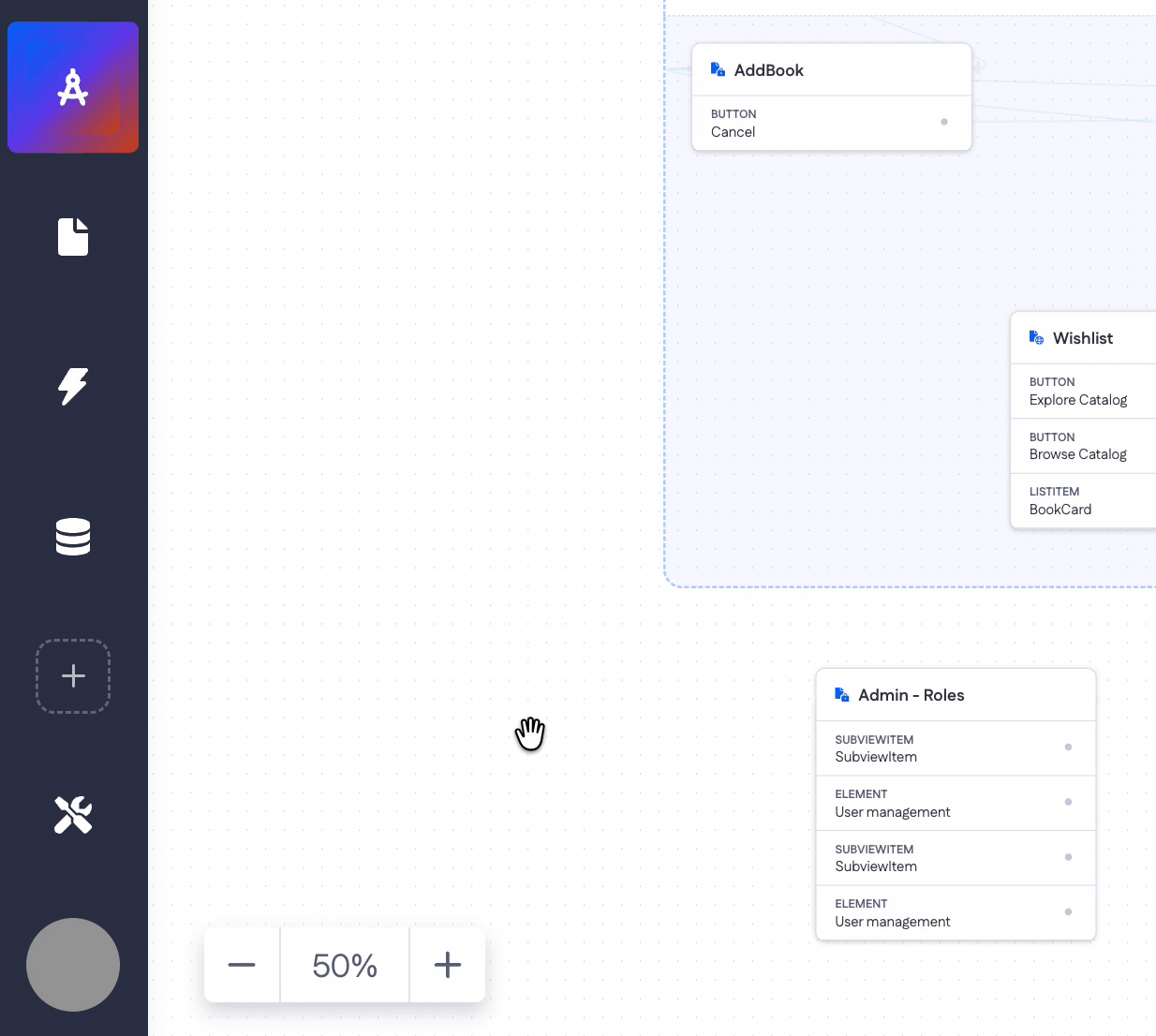The width and height of the screenshot is (1156, 1036).
Task: Click the Admin - Roles page icon
Action: 842,694
